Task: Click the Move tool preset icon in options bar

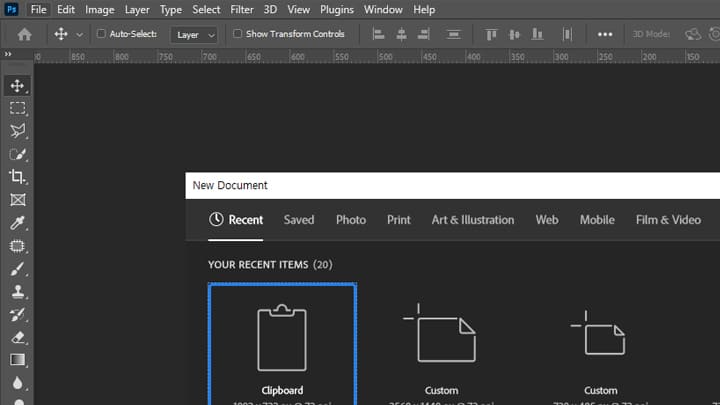Action: (x=61, y=34)
